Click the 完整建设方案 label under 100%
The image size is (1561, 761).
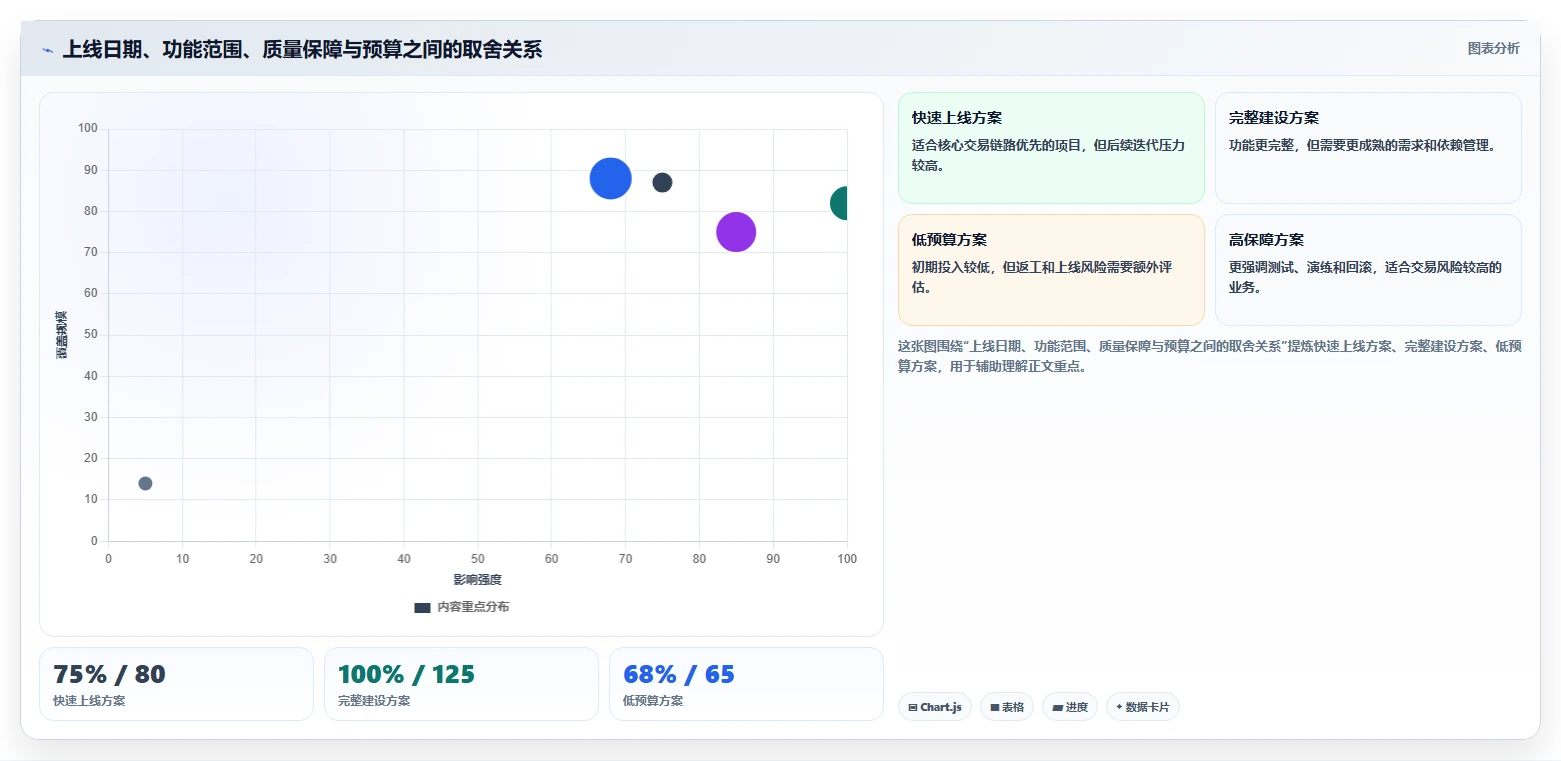(x=374, y=701)
